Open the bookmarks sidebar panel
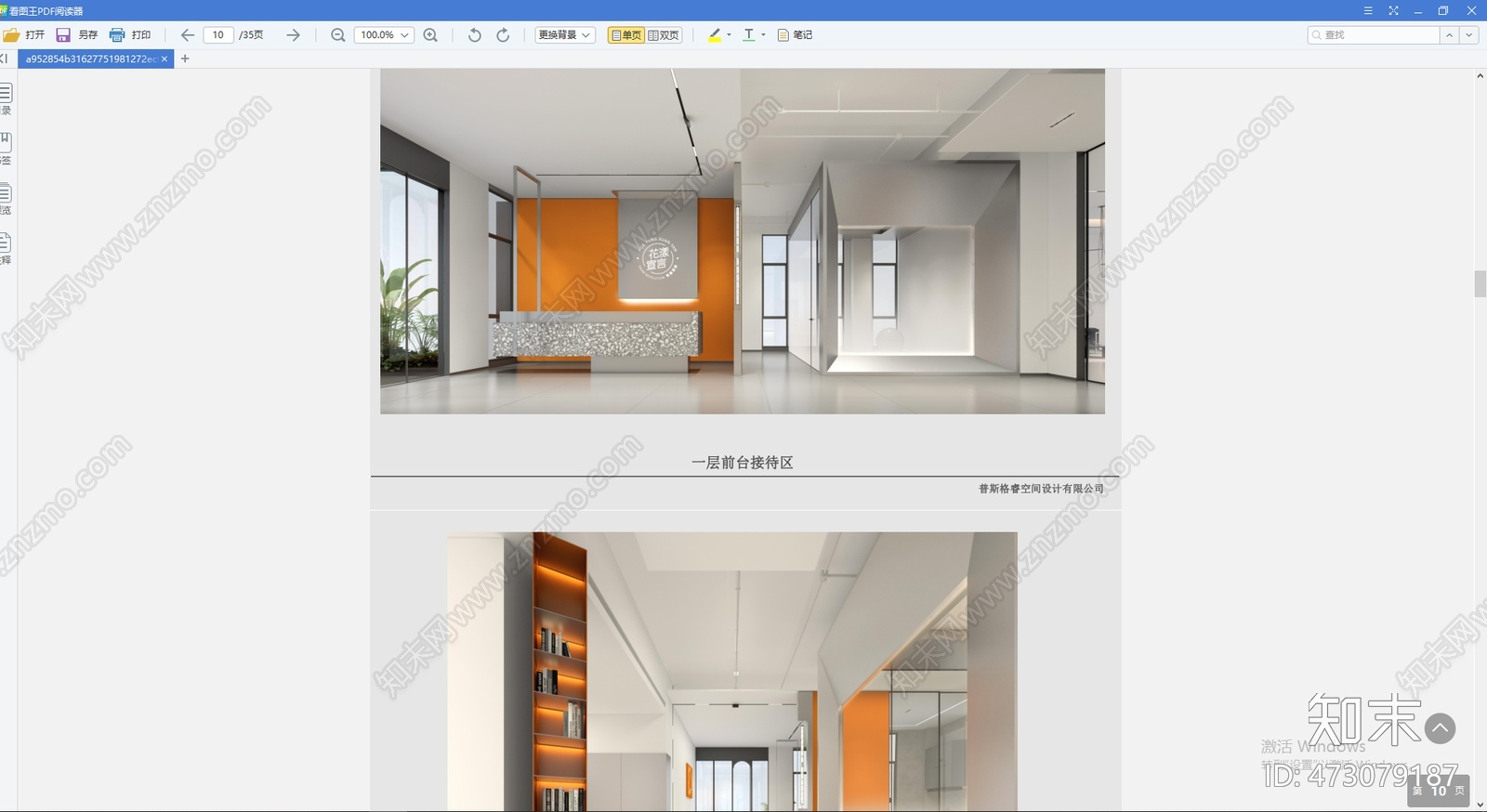The width and height of the screenshot is (1487, 812). pos(6,149)
